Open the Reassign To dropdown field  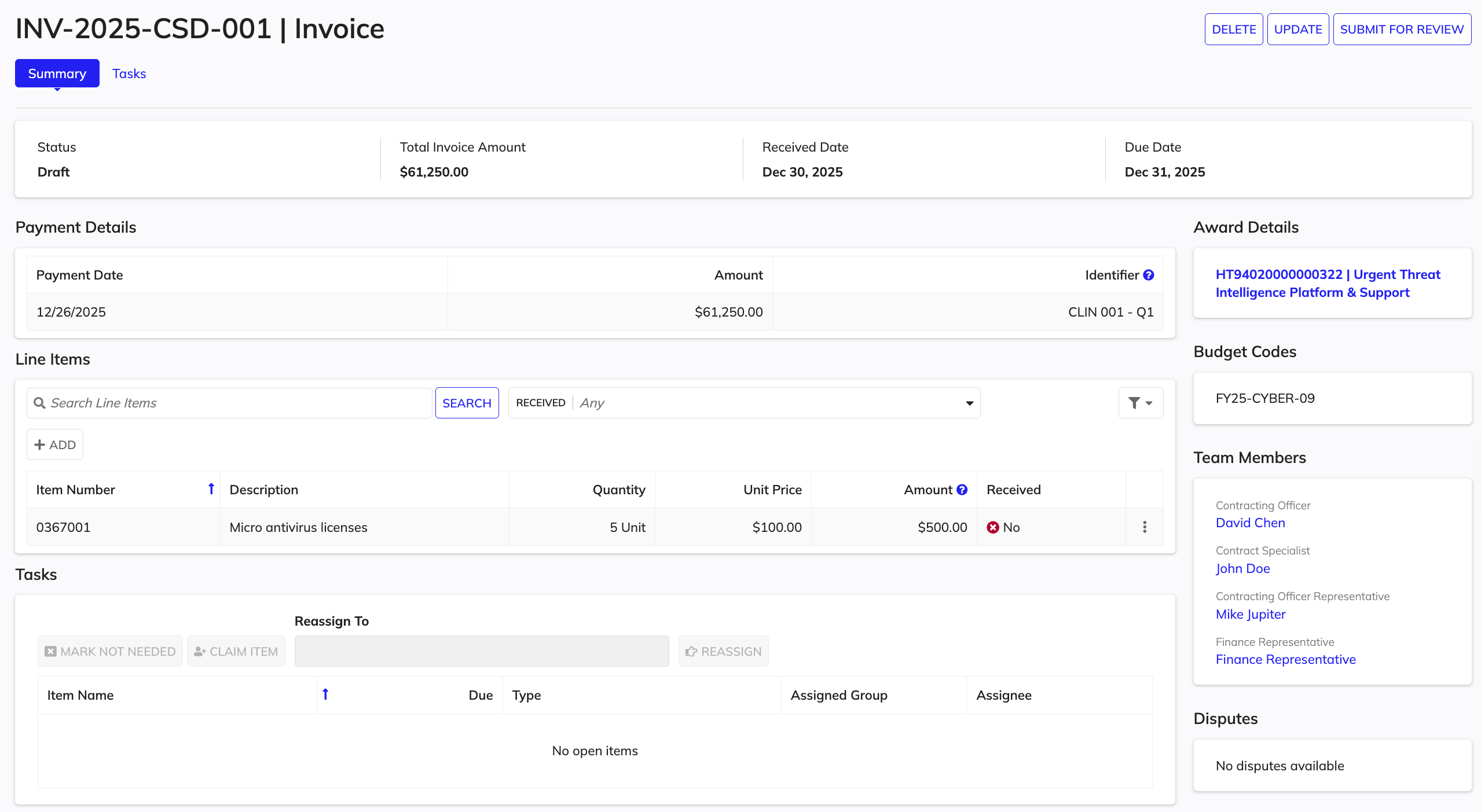point(482,651)
